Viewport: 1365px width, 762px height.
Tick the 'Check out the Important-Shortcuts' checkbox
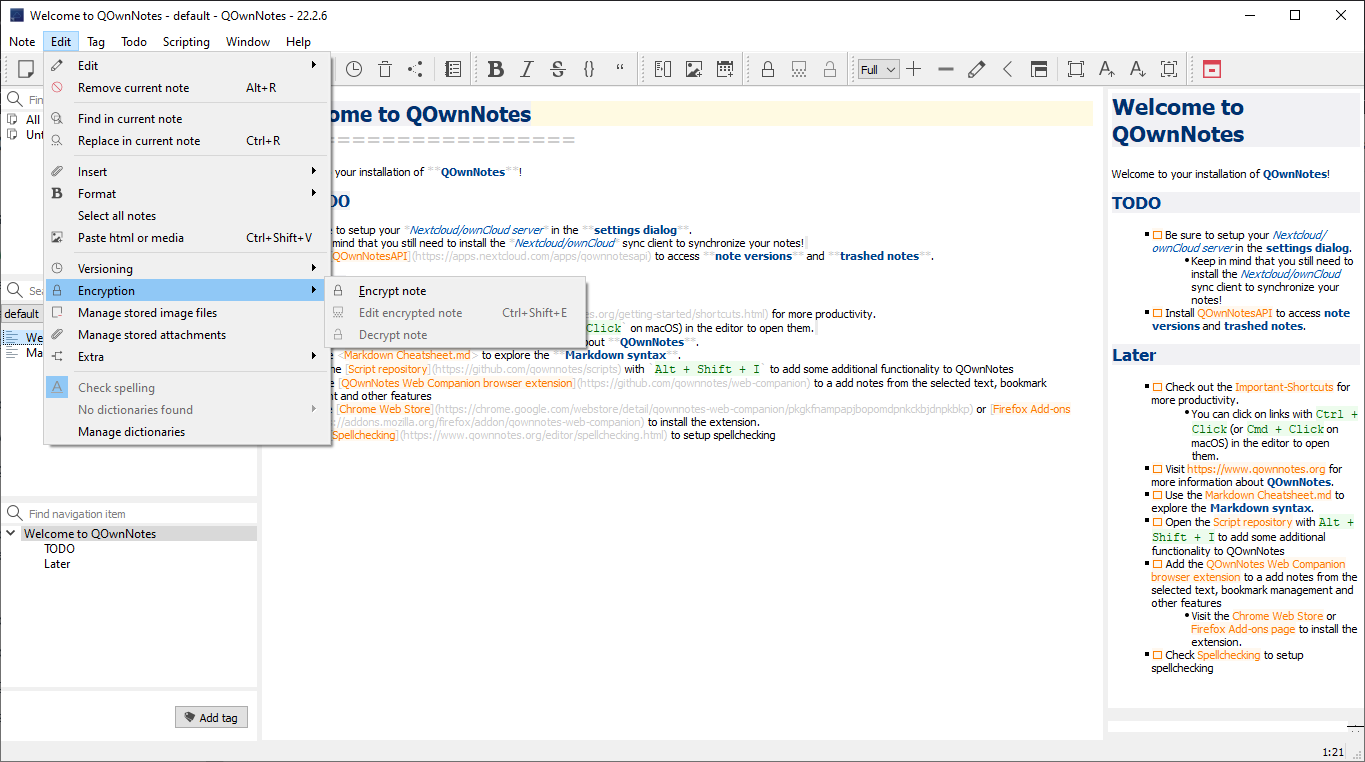pos(1157,387)
